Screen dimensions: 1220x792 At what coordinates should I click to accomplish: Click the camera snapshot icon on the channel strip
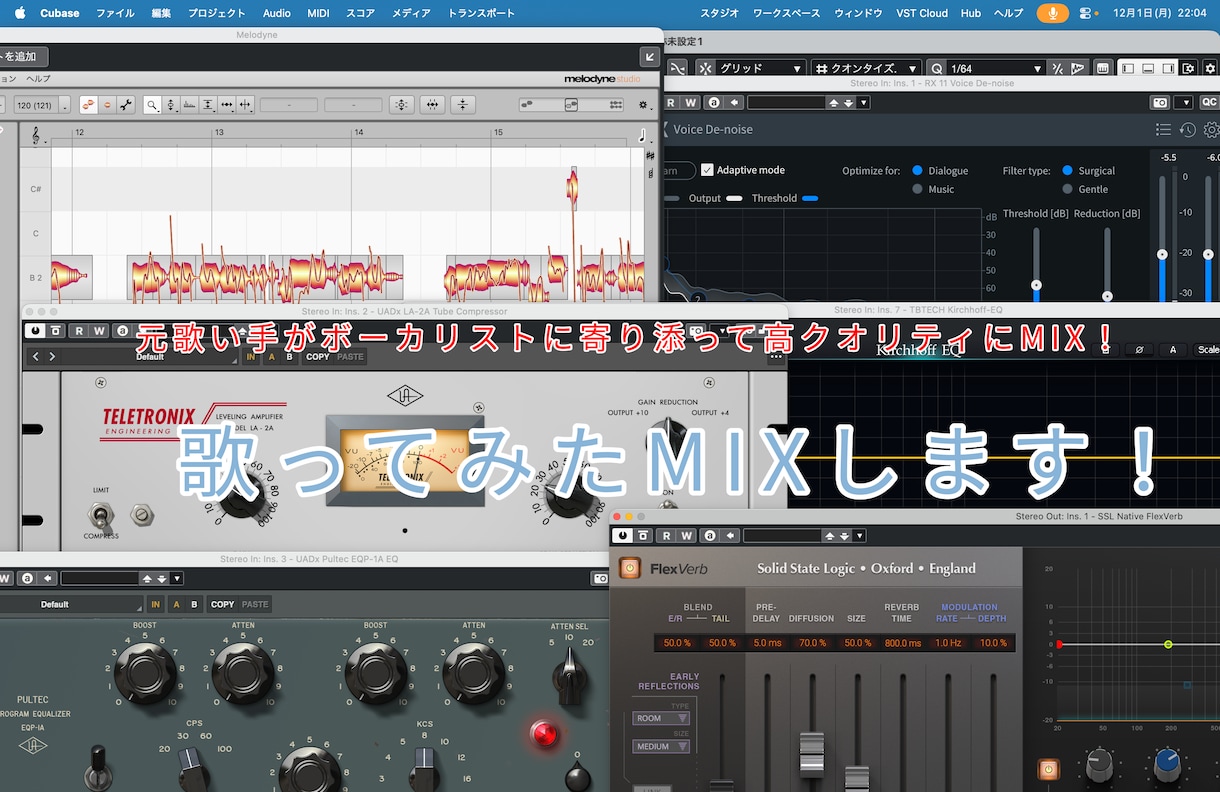(x=1160, y=102)
